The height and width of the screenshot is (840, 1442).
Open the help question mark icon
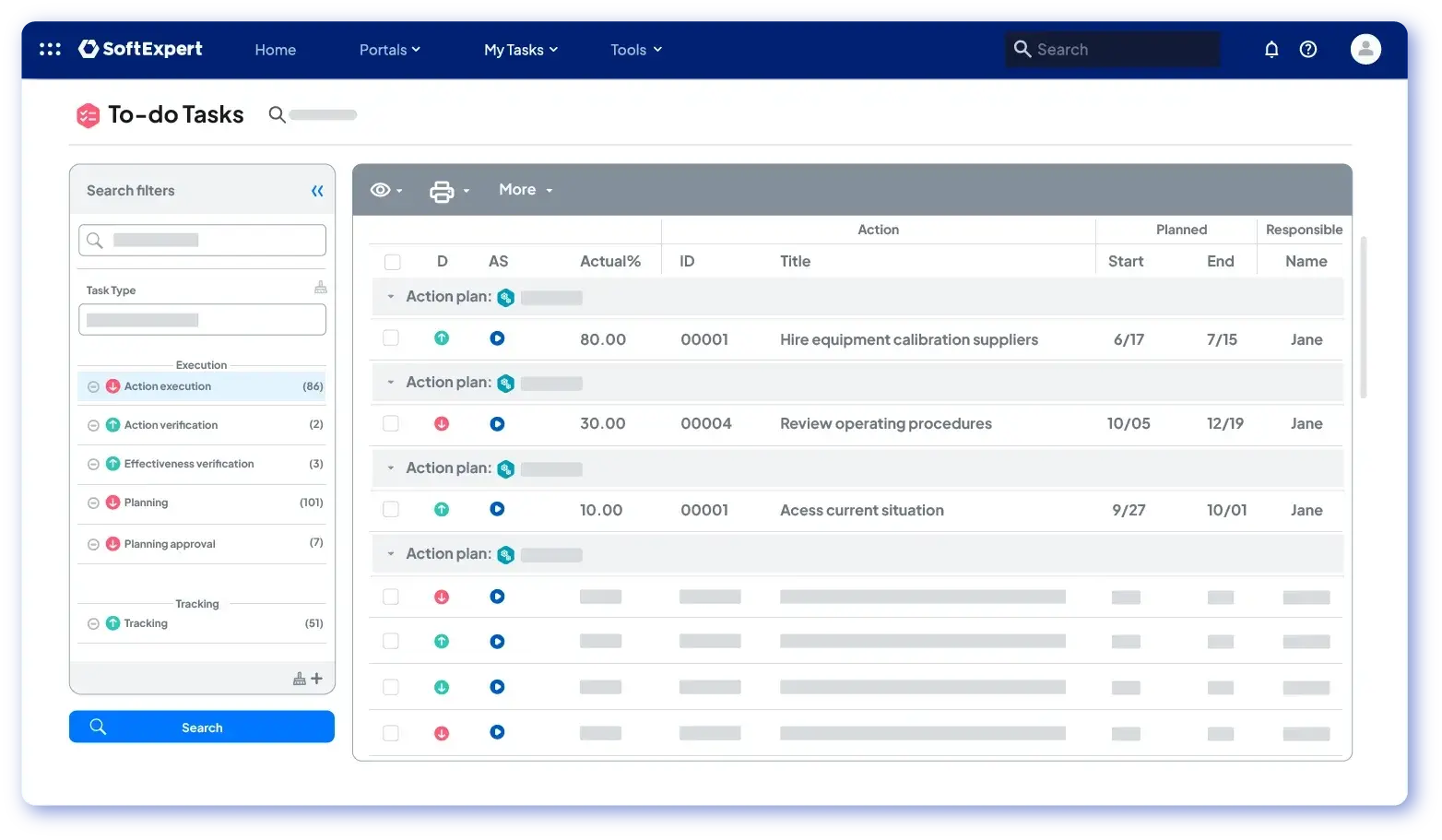(x=1308, y=50)
